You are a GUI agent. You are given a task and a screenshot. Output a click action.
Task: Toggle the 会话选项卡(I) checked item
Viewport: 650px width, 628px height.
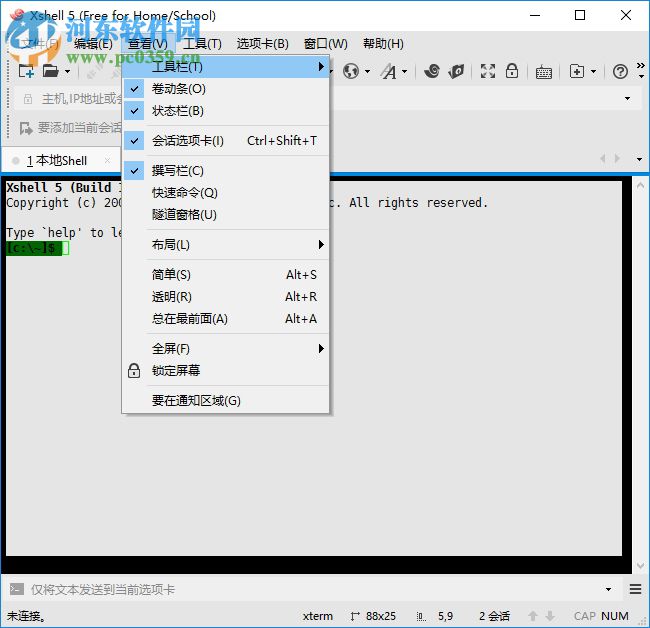(226, 141)
